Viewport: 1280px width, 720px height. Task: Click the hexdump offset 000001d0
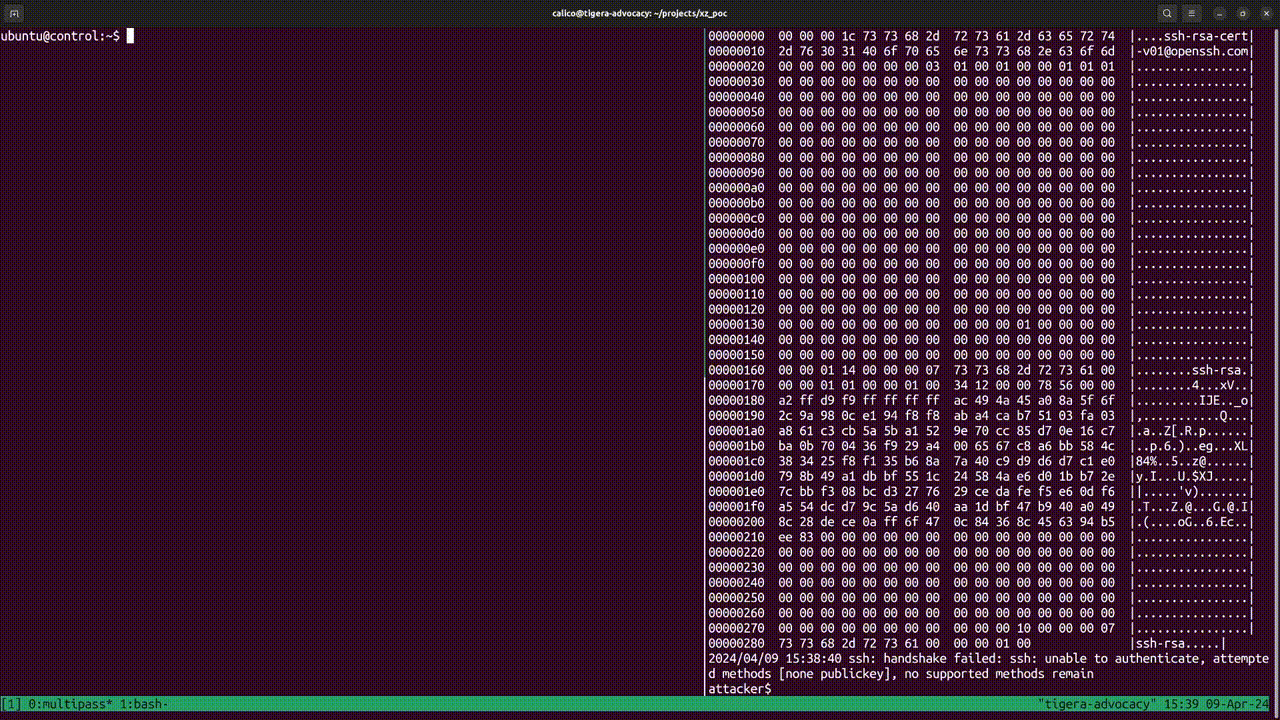(x=736, y=476)
